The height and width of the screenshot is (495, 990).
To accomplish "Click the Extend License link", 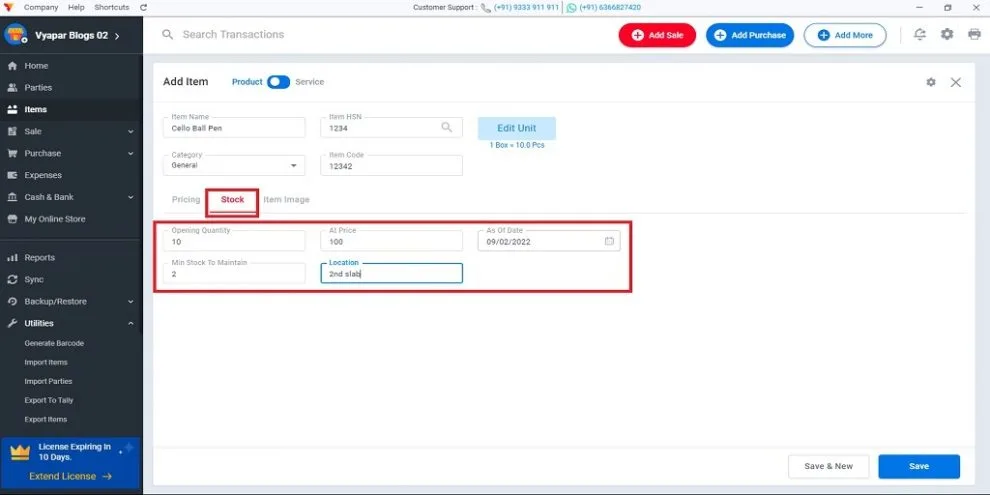I will (x=70, y=476).
